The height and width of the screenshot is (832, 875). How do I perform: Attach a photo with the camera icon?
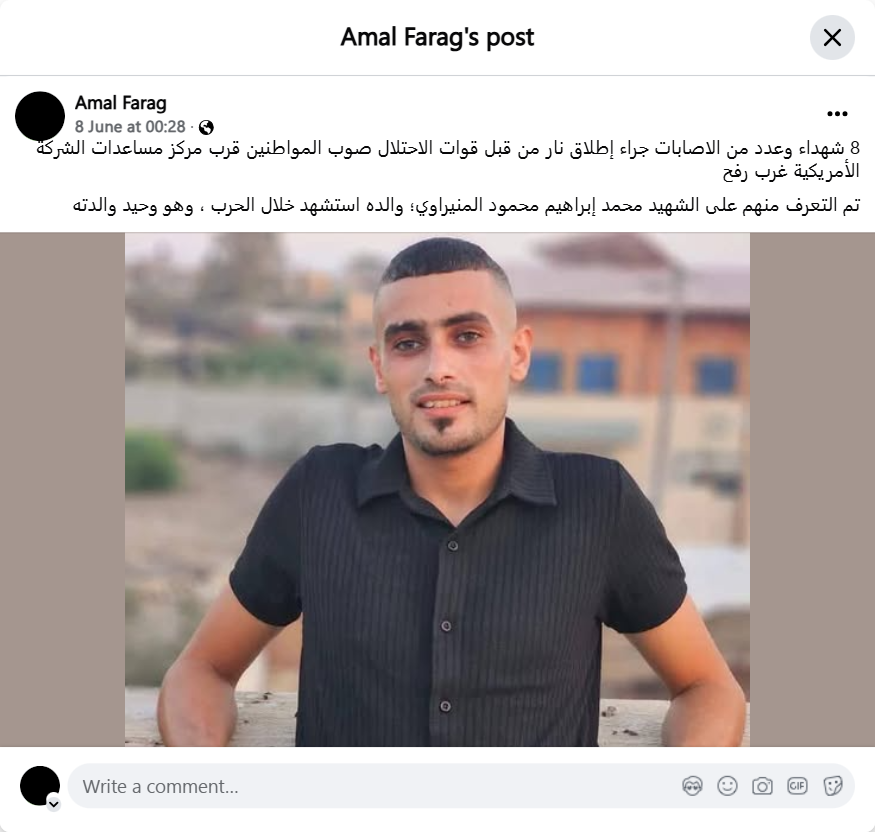[x=762, y=786]
